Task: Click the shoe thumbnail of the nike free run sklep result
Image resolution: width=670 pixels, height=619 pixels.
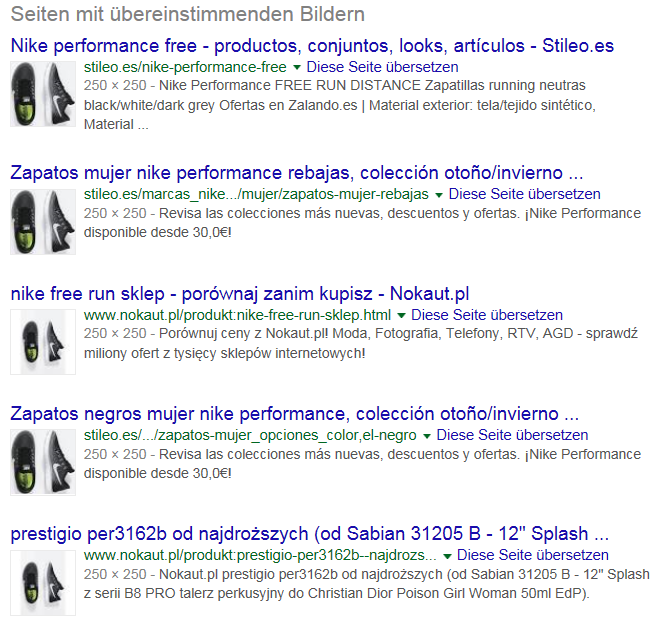Action: coord(43,342)
